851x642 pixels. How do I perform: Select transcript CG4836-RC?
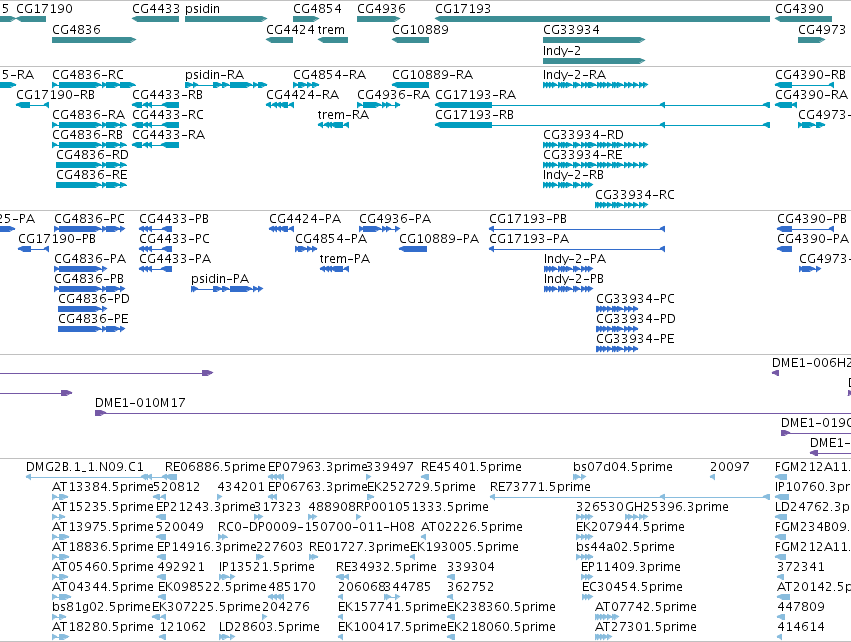[88, 74]
